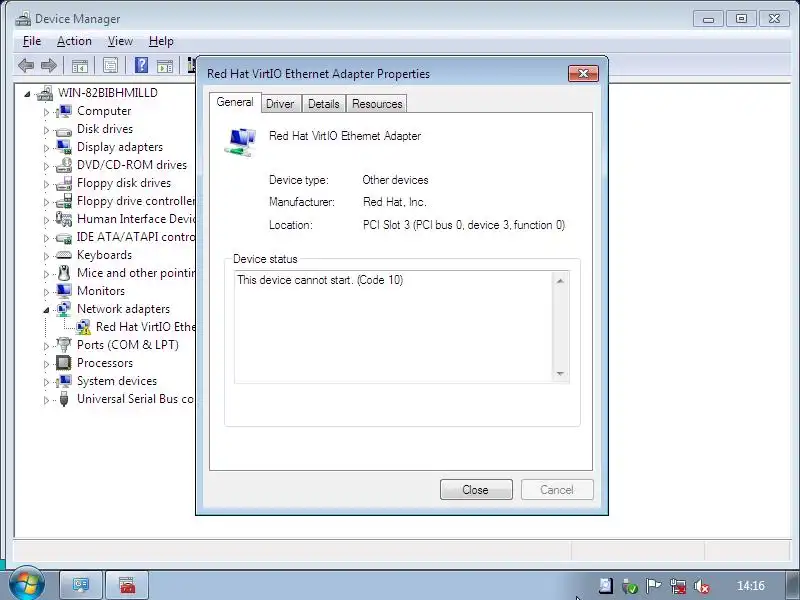Click the Disk drives icon in tree
800x600 pixels.
tap(64, 130)
